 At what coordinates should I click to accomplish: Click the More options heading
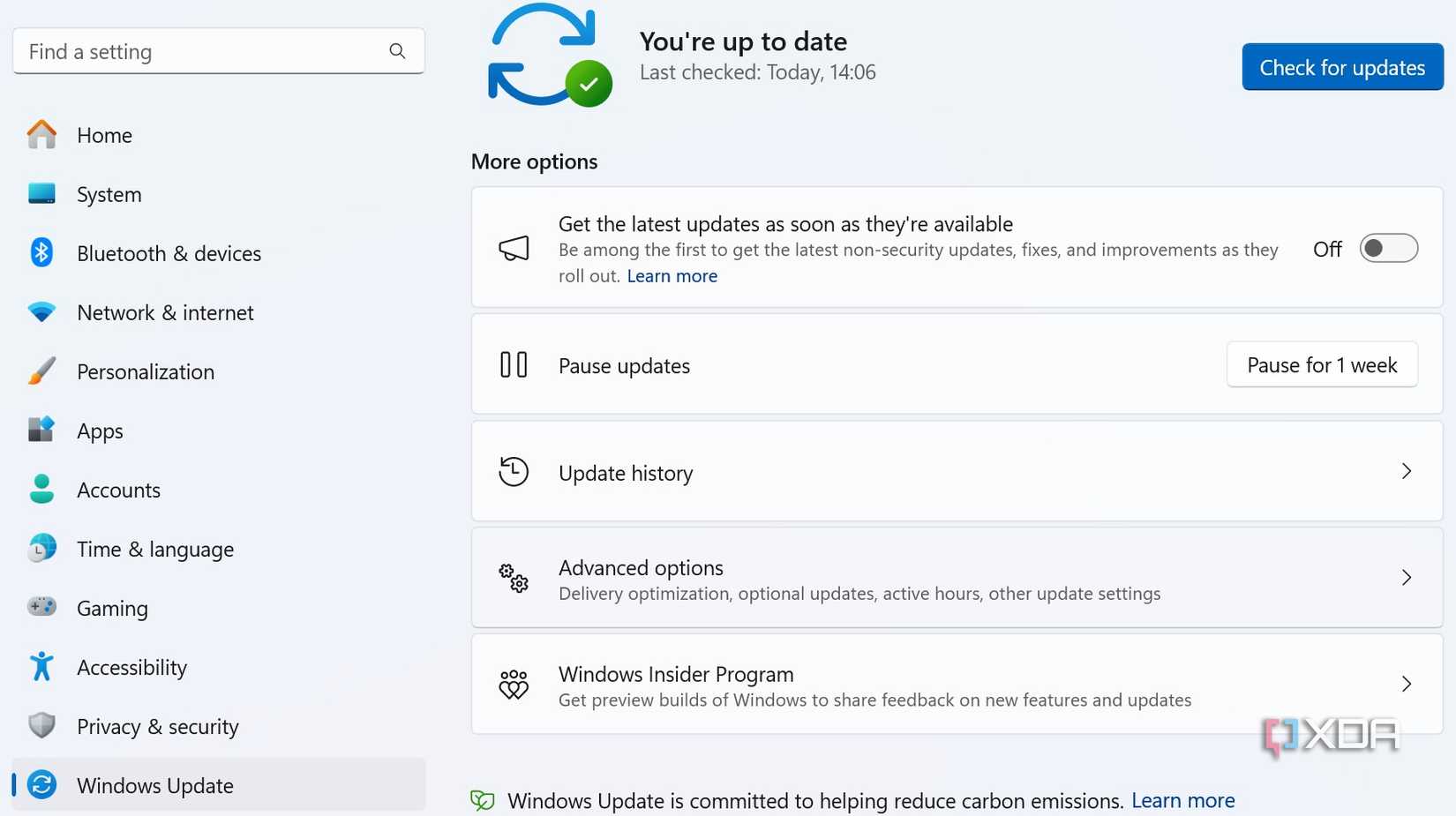(x=534, y=161)
